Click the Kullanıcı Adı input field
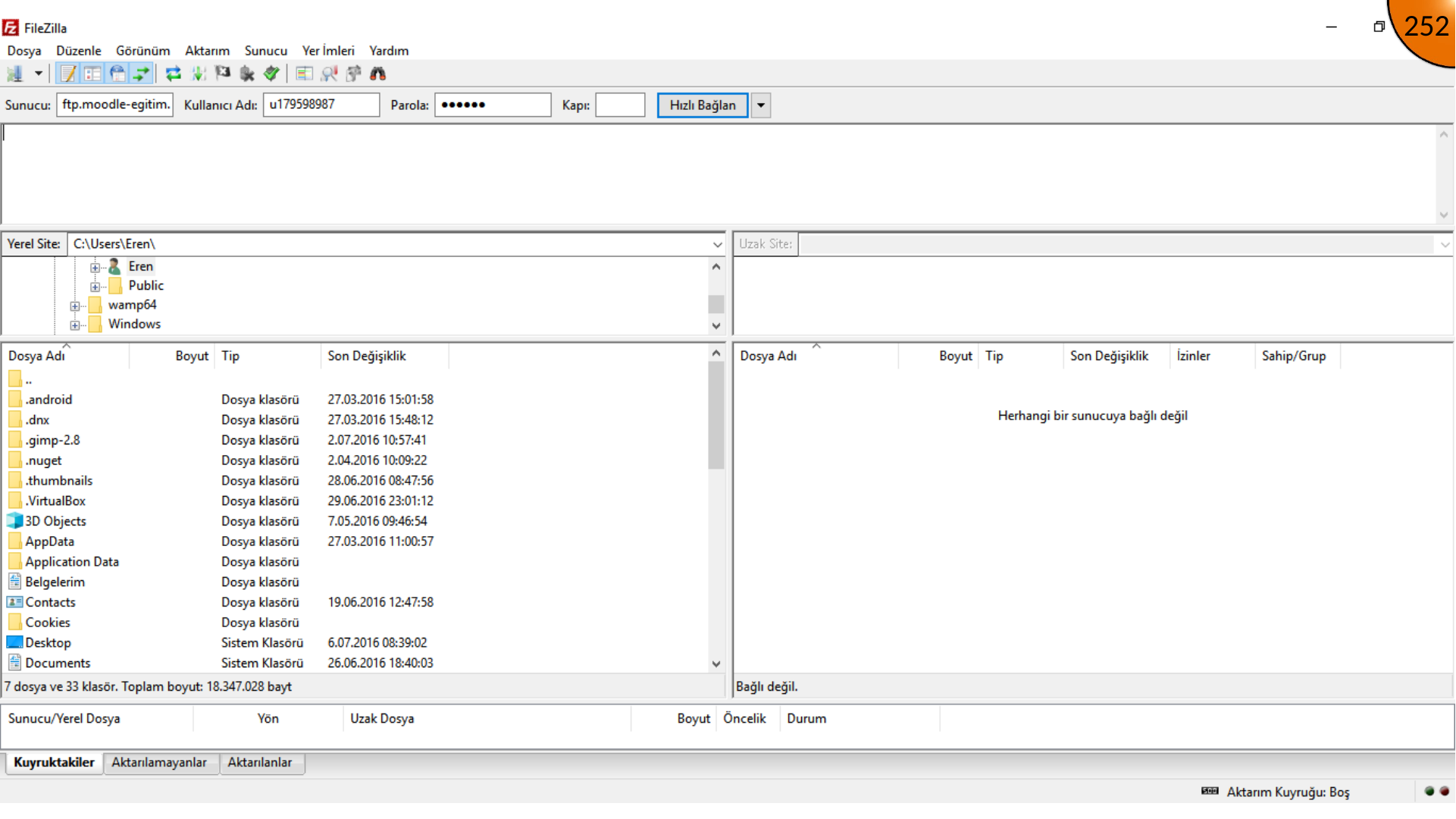 coord(321,105)
